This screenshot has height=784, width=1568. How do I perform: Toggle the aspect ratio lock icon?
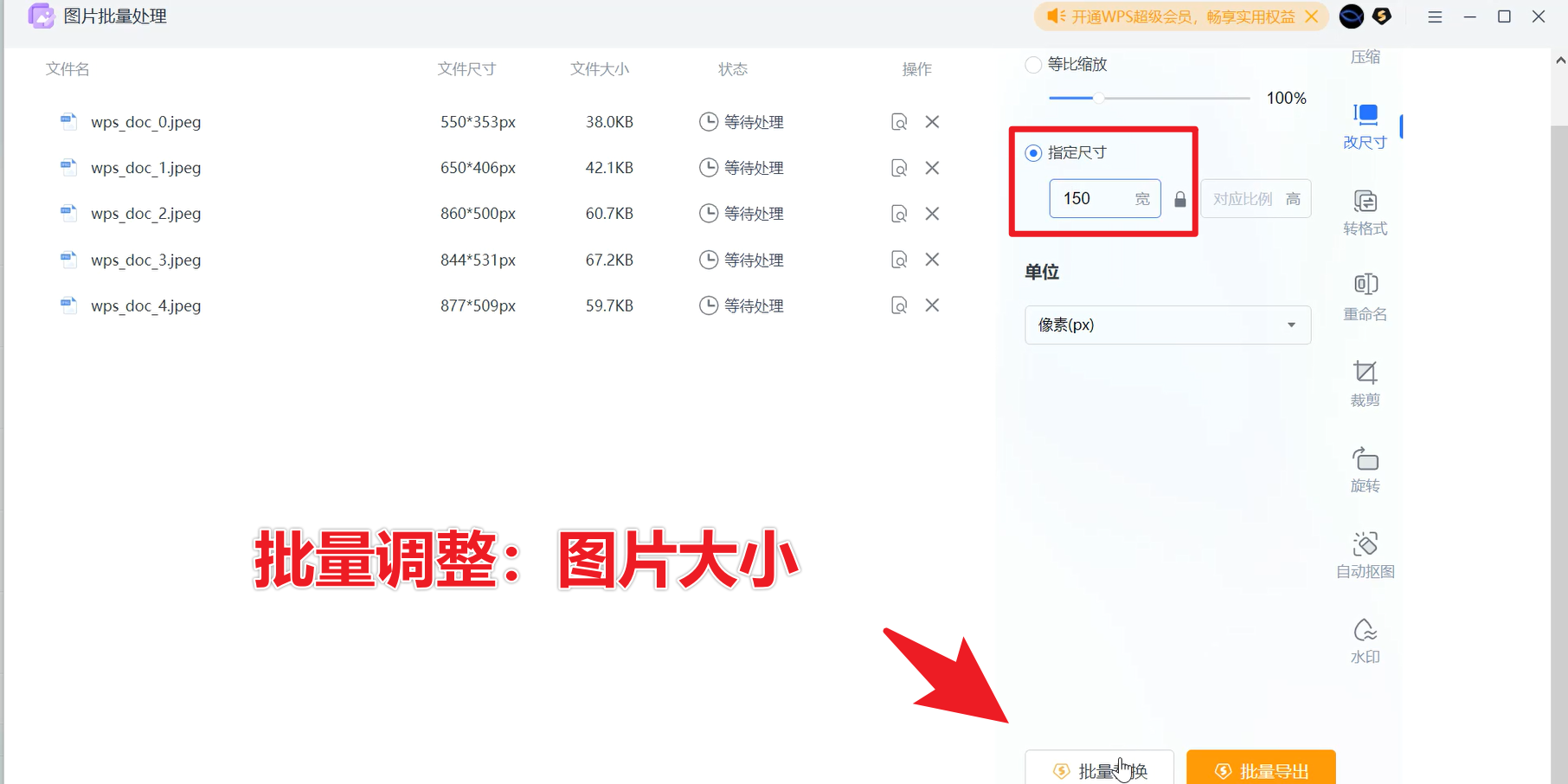coord(1179,199)
